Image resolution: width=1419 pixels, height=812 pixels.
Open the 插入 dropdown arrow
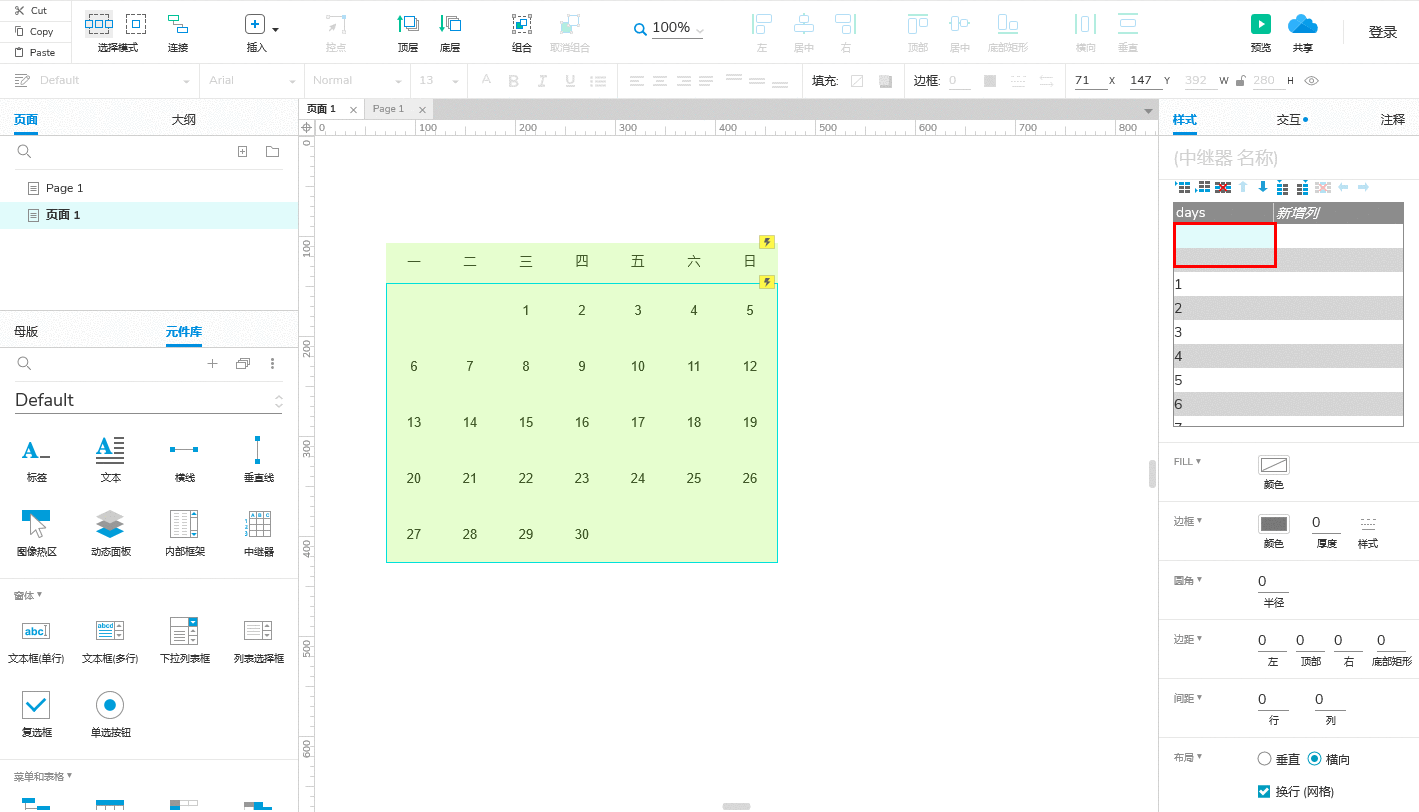275,30
